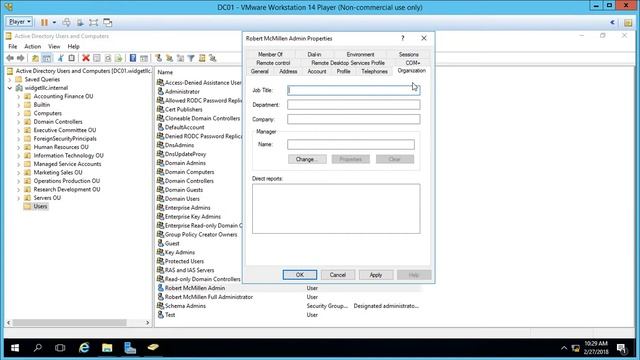Open the taskbar search magnifier
The height and width of the screenshot is (360, 640).
pos(38,348)
